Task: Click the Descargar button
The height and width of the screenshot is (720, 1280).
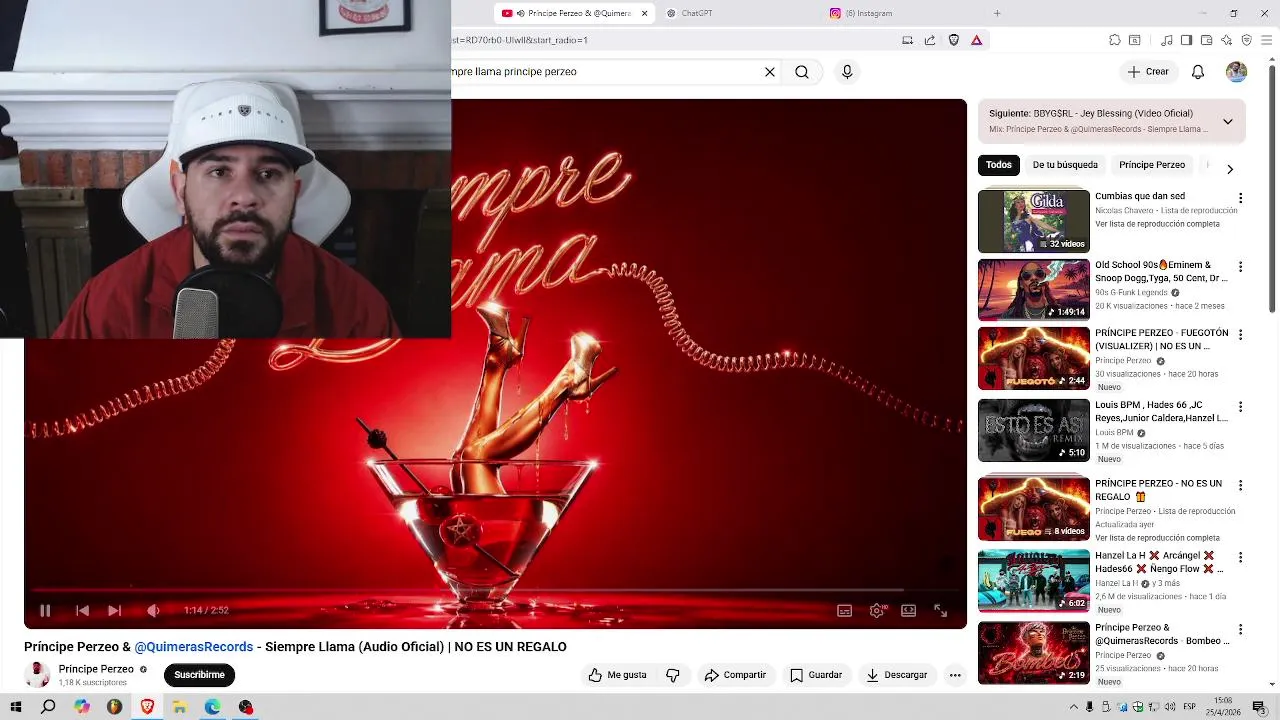Action: coord(897,675)
